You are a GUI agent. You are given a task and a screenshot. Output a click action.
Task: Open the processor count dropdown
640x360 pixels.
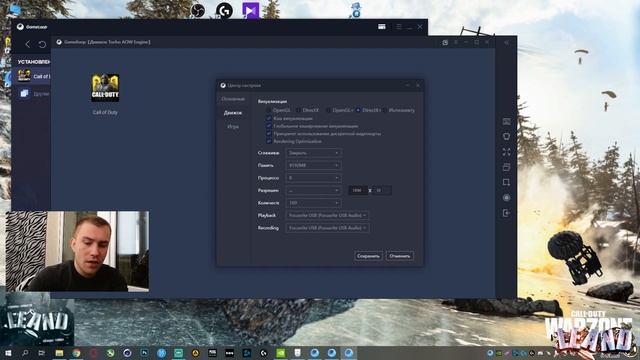tap(313, 178)
